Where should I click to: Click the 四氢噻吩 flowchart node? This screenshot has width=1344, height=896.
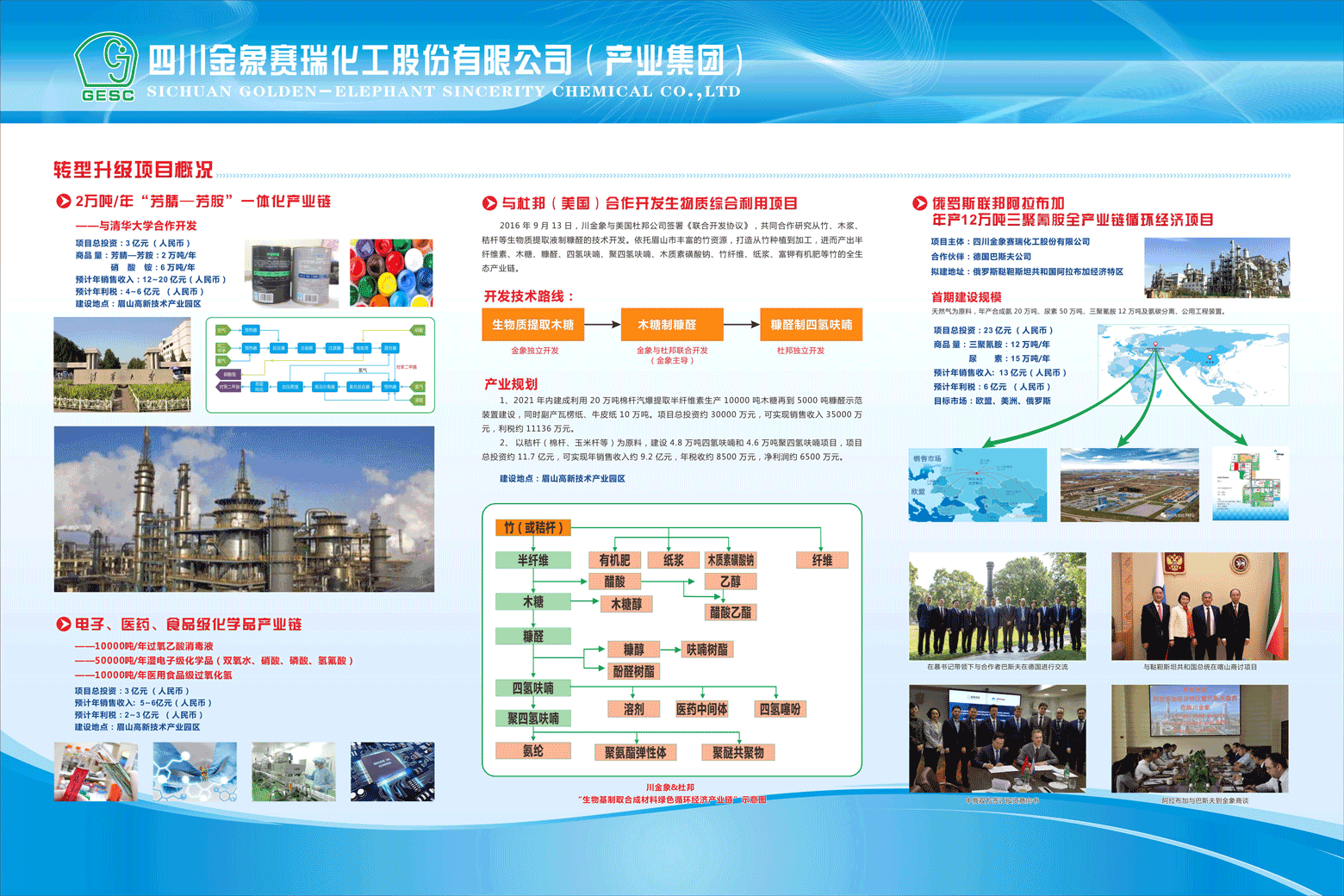pos(780,709)
